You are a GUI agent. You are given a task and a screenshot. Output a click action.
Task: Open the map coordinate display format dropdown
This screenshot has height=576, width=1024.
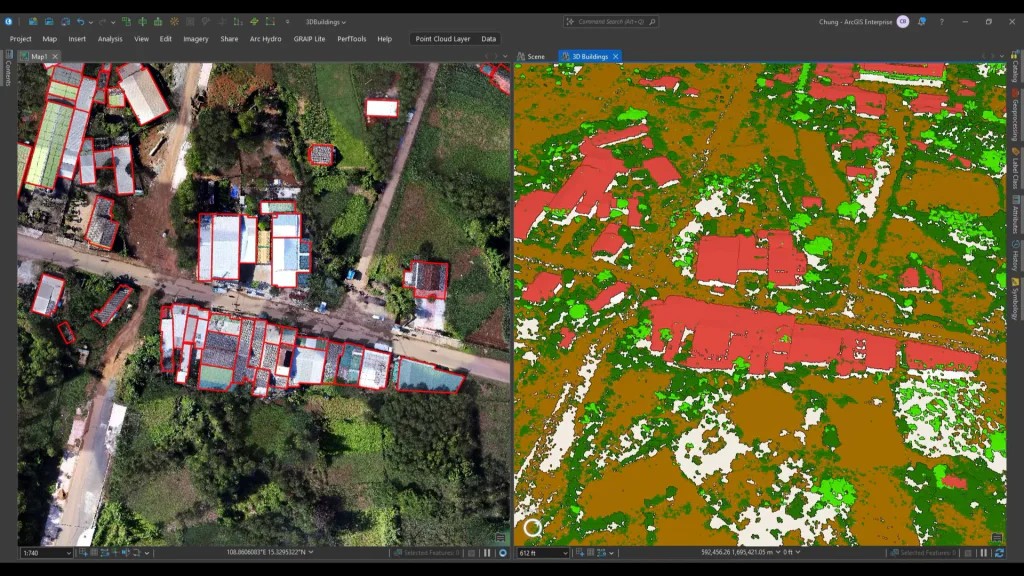(x=311, y=552)
